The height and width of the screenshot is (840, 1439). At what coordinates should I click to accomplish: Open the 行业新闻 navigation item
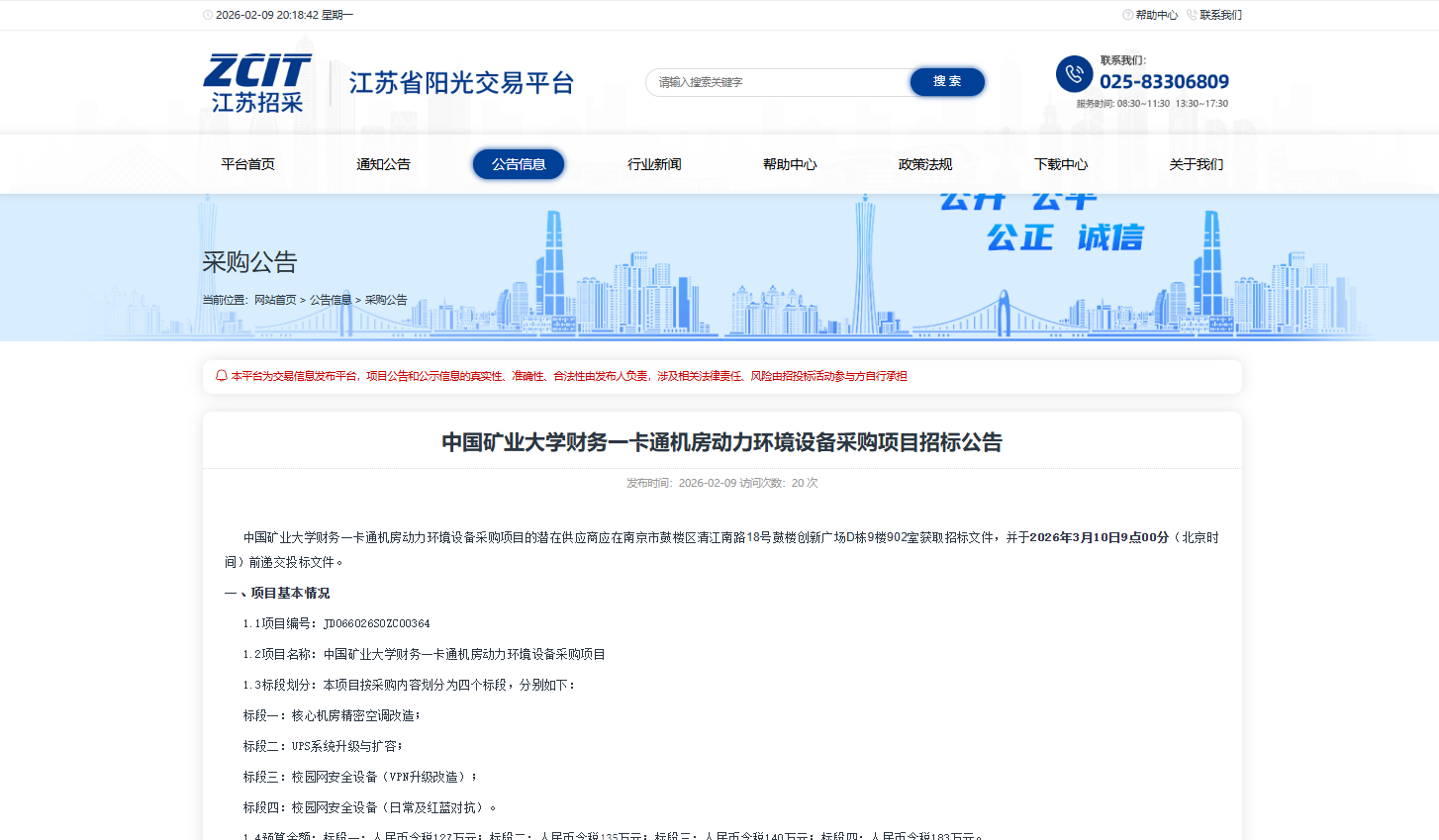pyautogui.click(x=654, y=164)
